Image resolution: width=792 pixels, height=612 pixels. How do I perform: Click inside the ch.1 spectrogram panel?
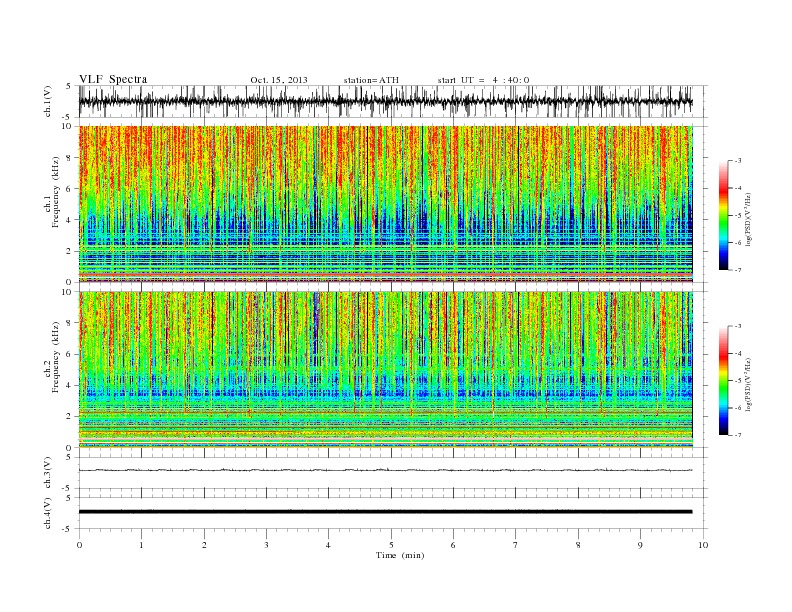385,204
